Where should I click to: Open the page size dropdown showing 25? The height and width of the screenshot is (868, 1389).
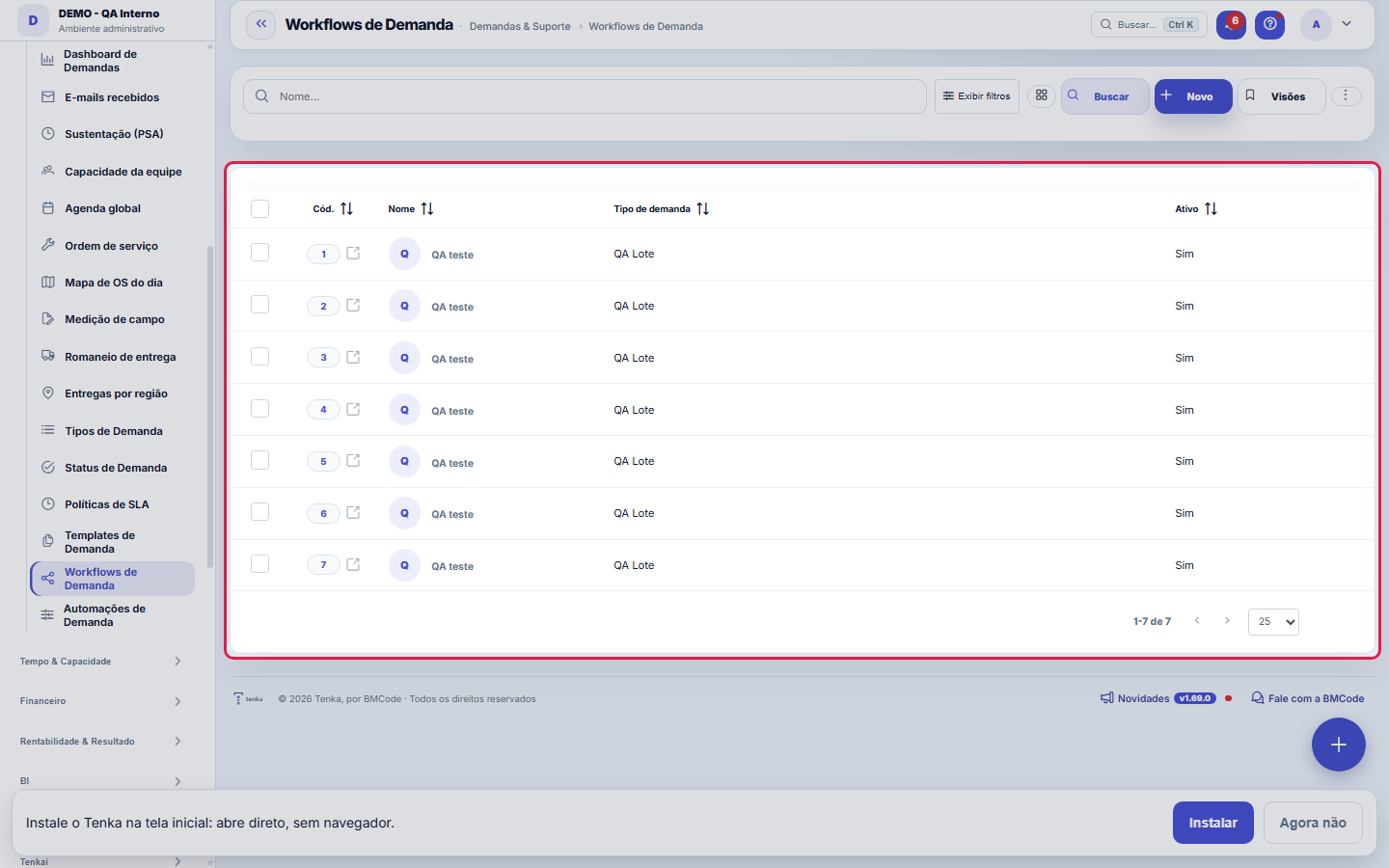(x=1273, y=622)
